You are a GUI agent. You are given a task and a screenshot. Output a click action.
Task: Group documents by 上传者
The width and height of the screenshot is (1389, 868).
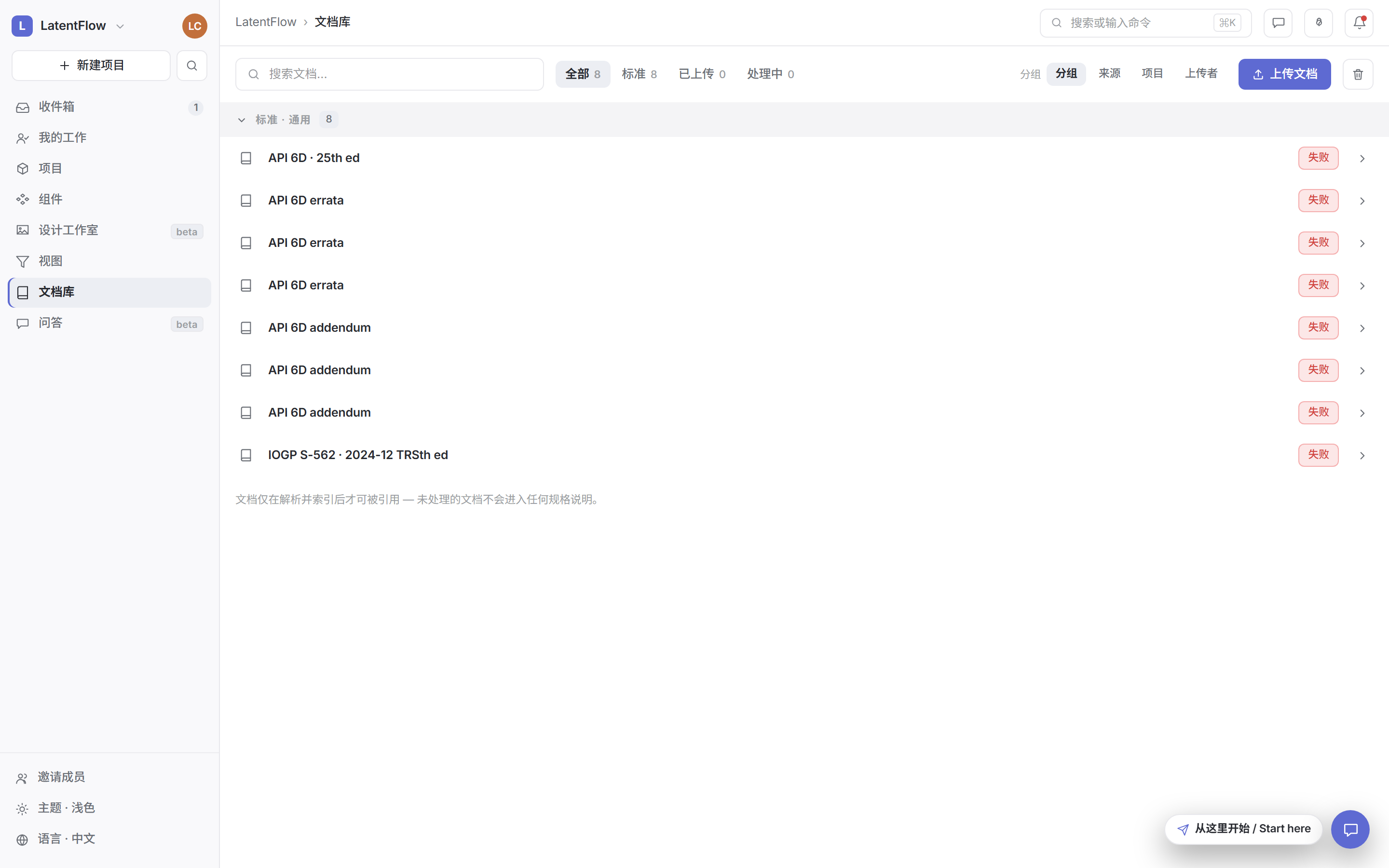point(1201,74)
